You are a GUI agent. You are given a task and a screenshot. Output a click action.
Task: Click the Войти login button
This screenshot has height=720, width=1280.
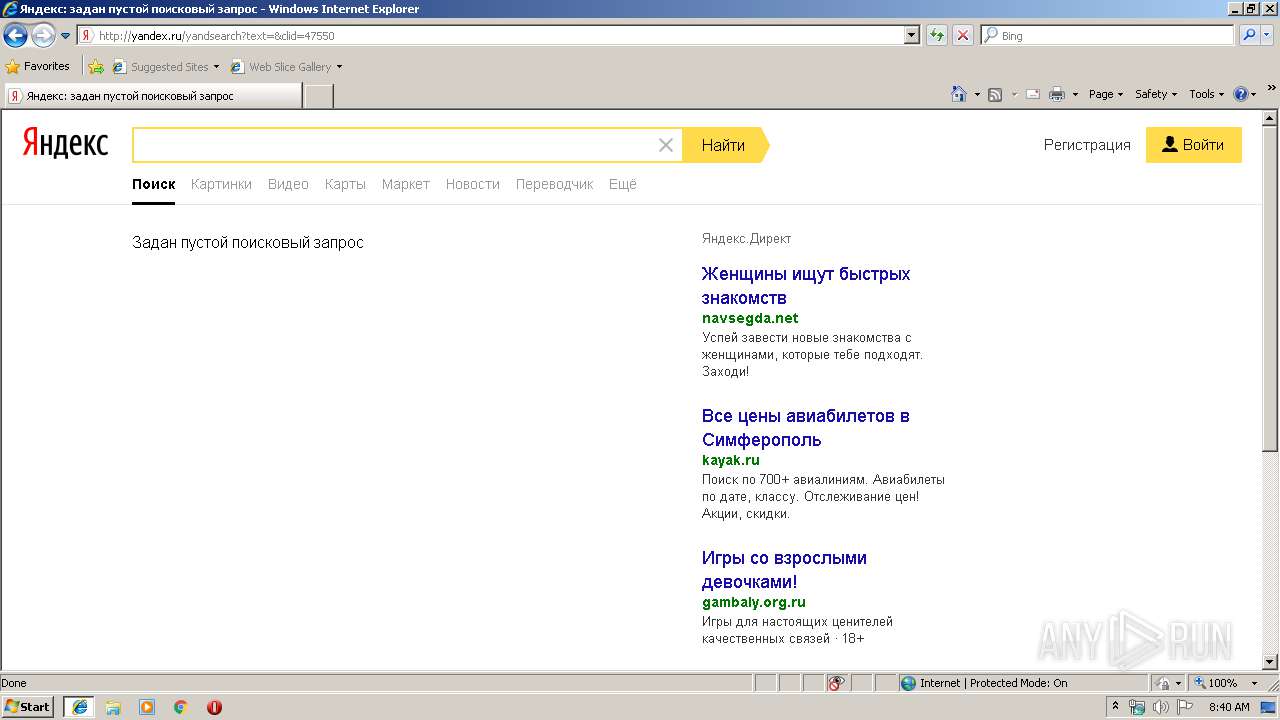1194,145
